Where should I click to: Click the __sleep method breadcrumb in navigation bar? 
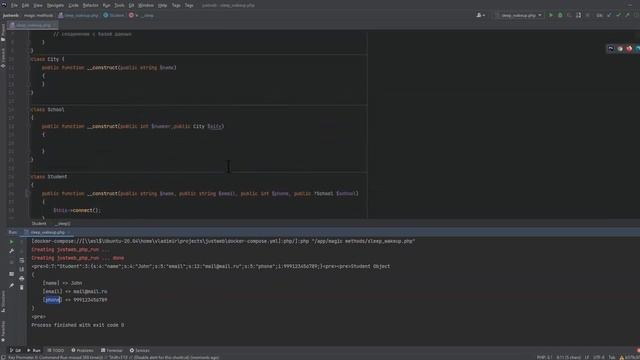pyautogui.click(x=142, y=16)
